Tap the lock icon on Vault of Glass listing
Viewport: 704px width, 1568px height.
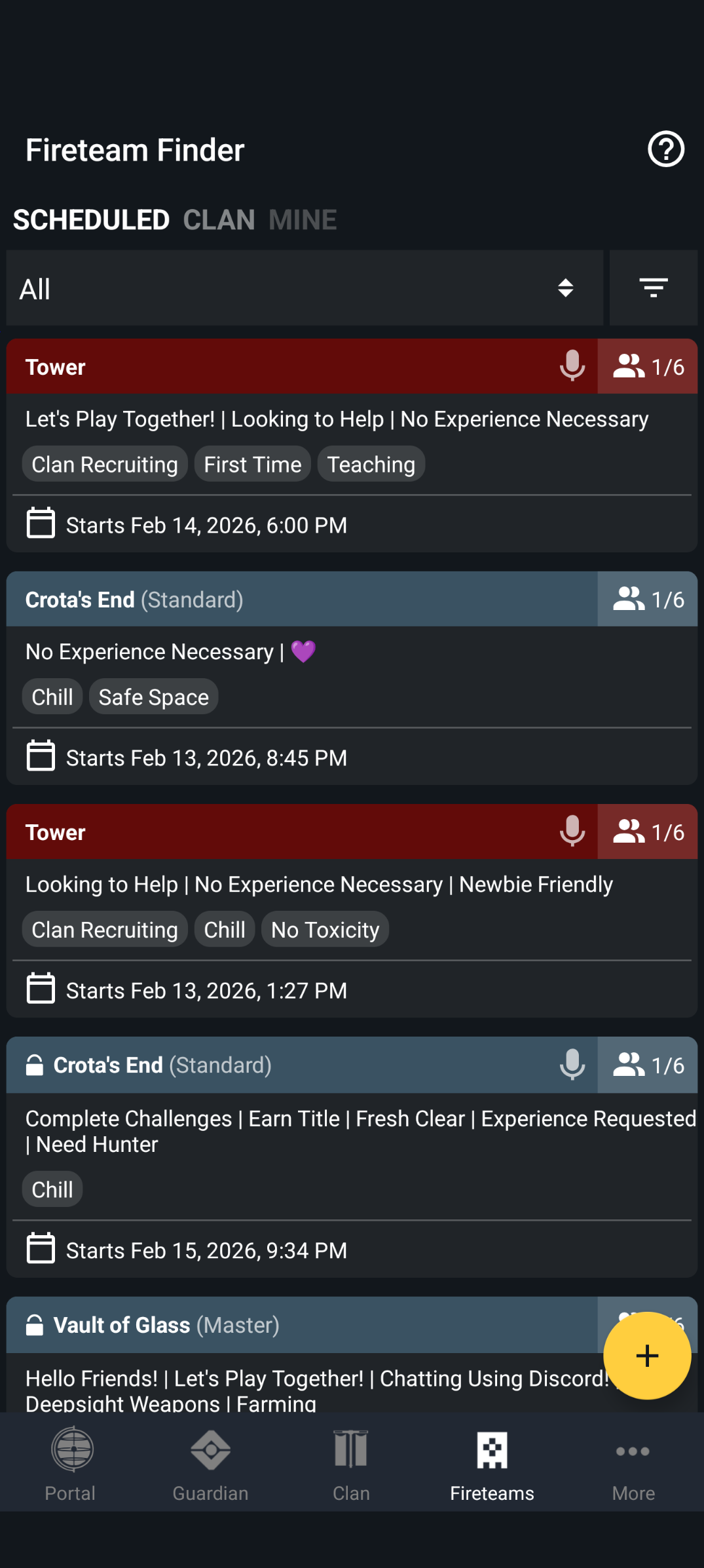[35, 1325]
